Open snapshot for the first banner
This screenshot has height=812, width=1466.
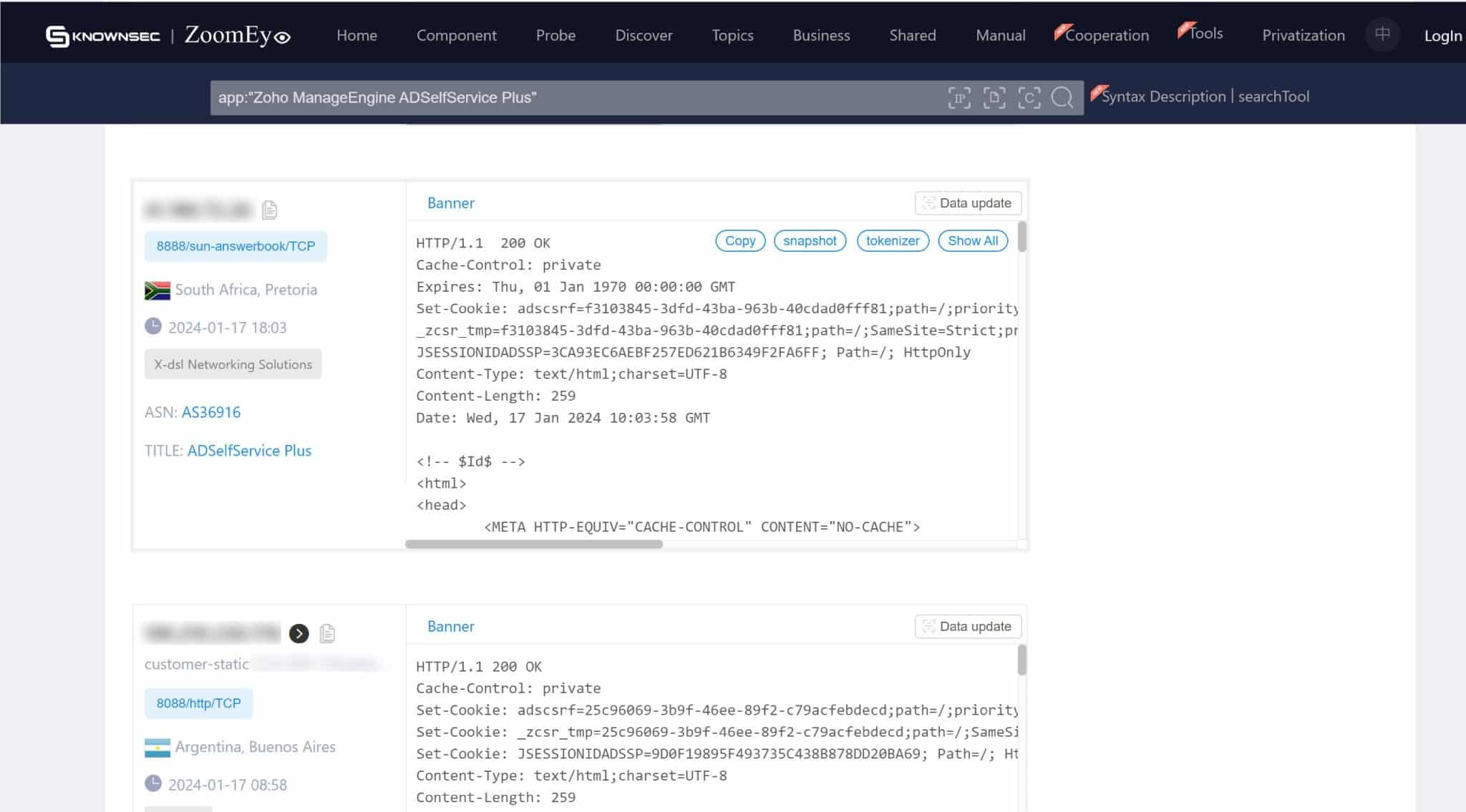(809, 241)
